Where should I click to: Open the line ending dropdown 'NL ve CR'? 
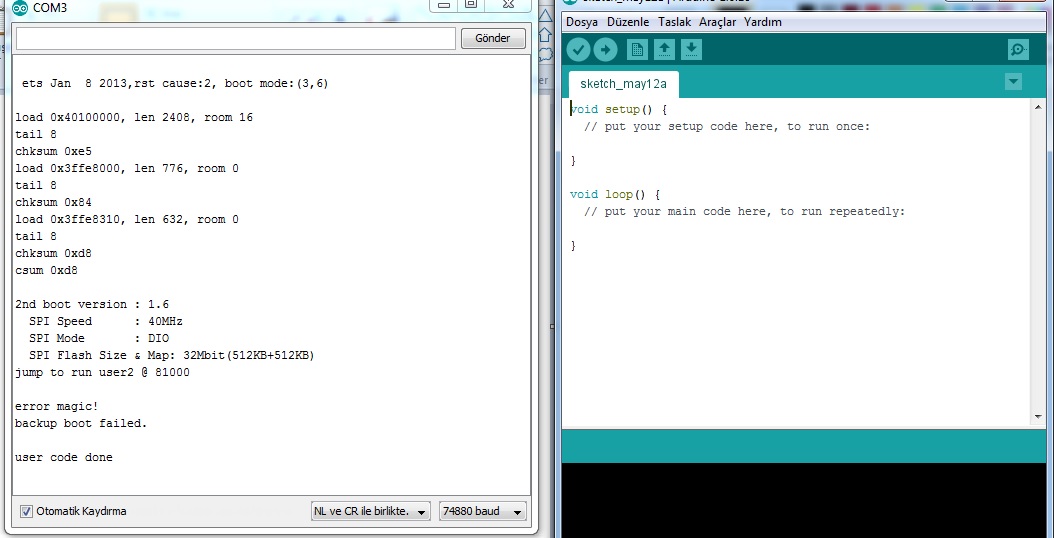(x=371, y=511)
